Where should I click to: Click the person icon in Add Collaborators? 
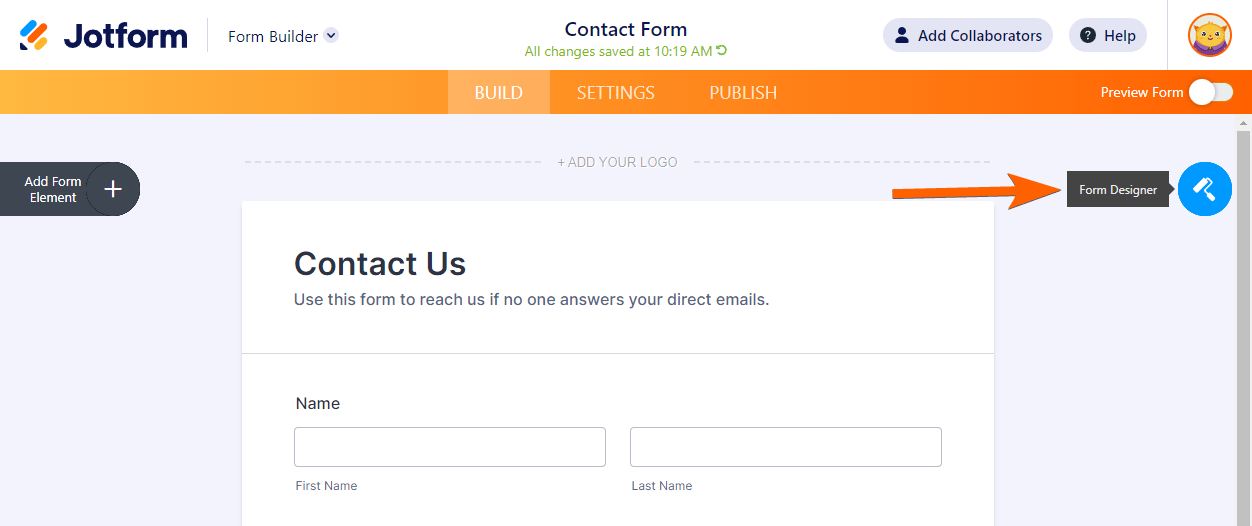click(902, 36)
